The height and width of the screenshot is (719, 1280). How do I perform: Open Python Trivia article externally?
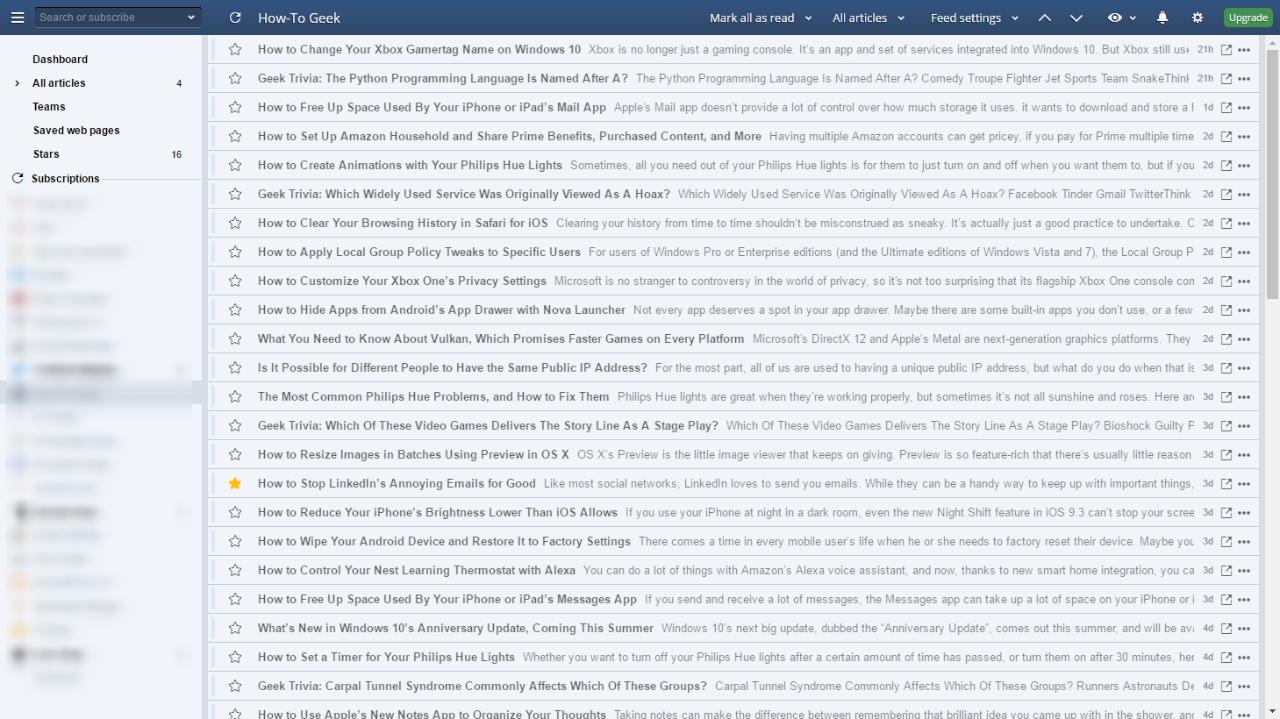point(1227,78)
